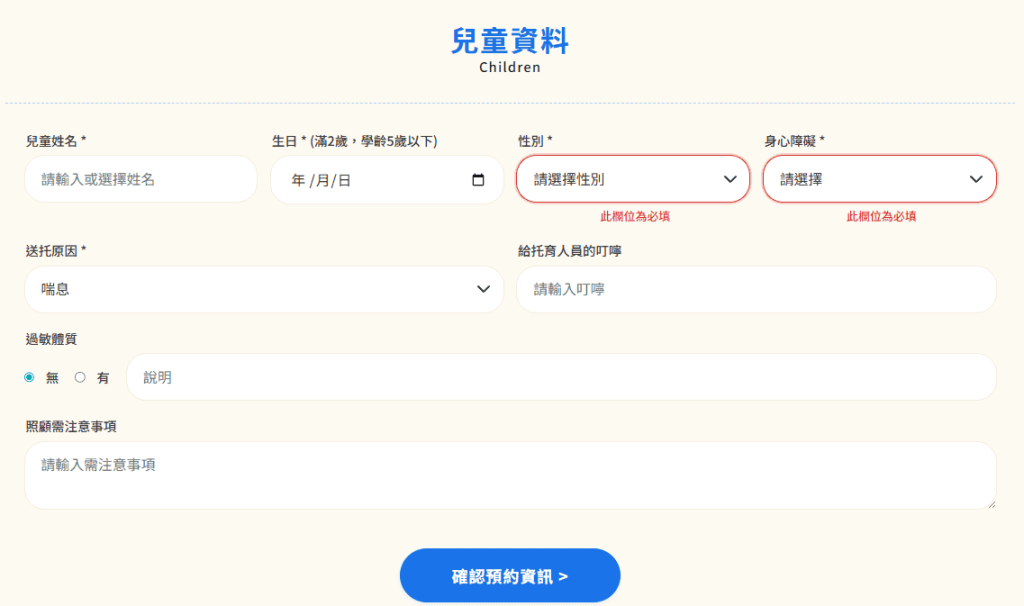This screenshot has width=1024, height=606.
Task: Focus the 給托育人員的叮嚀 input field
Action: coord(756,289)
